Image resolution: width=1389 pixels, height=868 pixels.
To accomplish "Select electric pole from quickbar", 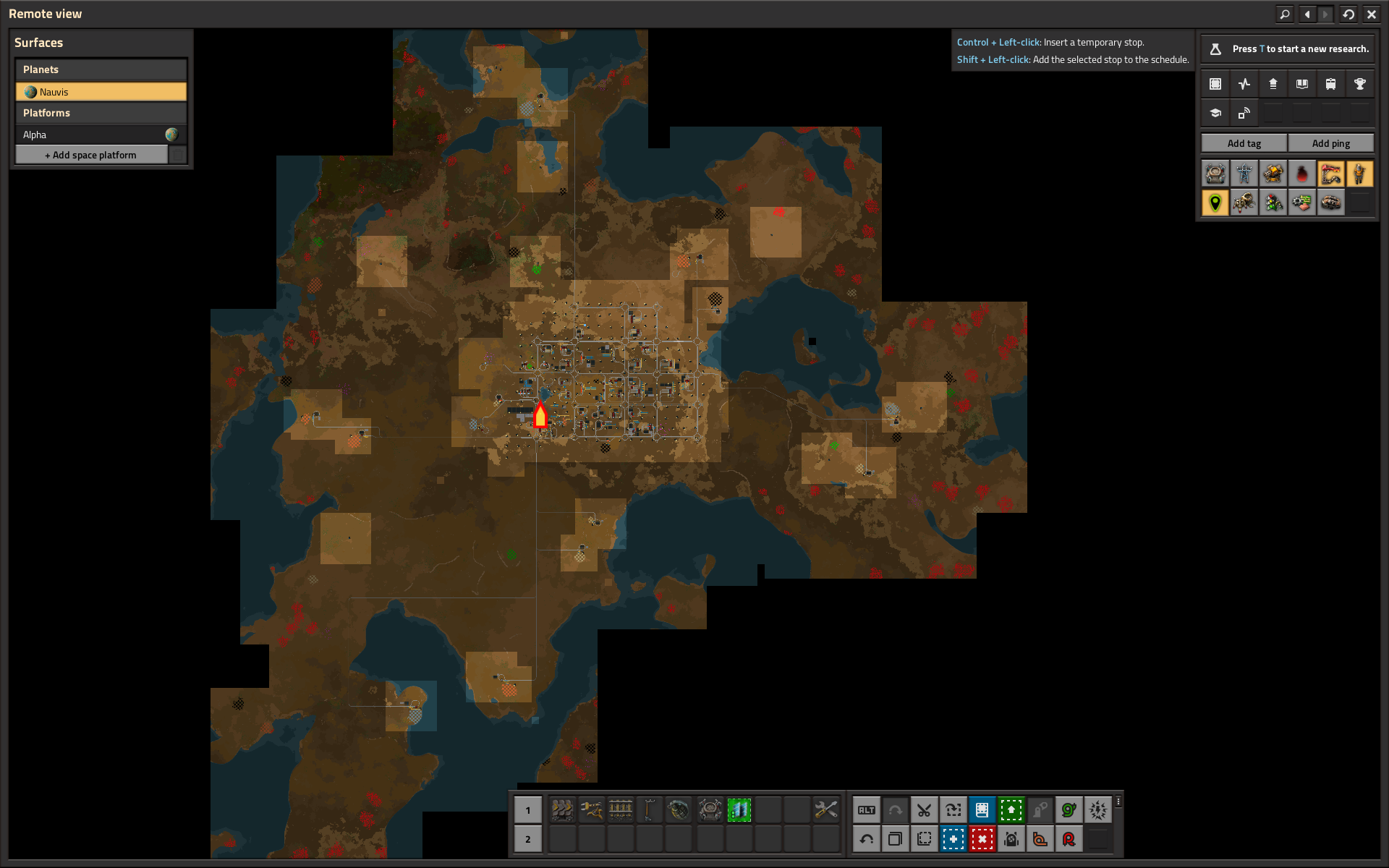I will point(649,810).
